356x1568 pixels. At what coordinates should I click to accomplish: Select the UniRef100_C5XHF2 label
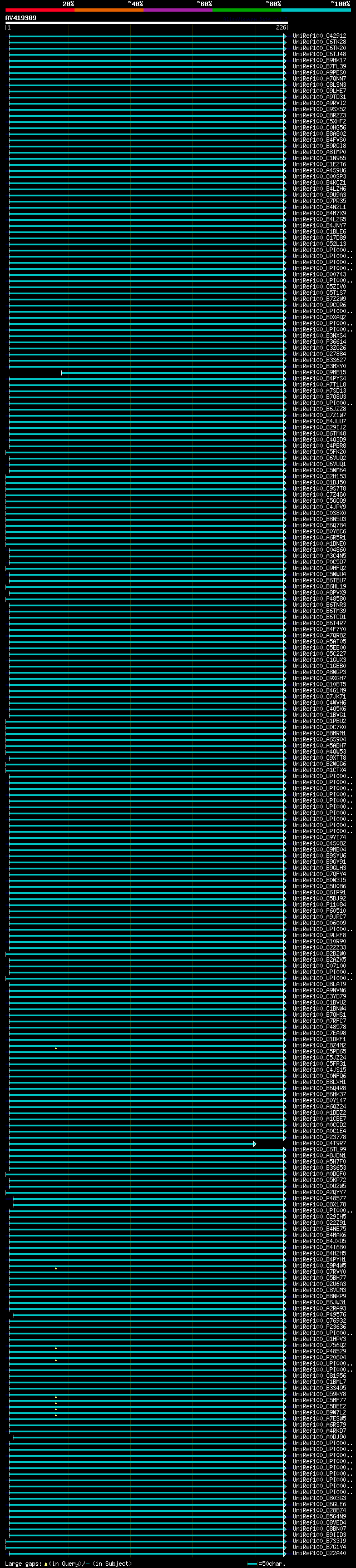(x=319, y=121)
